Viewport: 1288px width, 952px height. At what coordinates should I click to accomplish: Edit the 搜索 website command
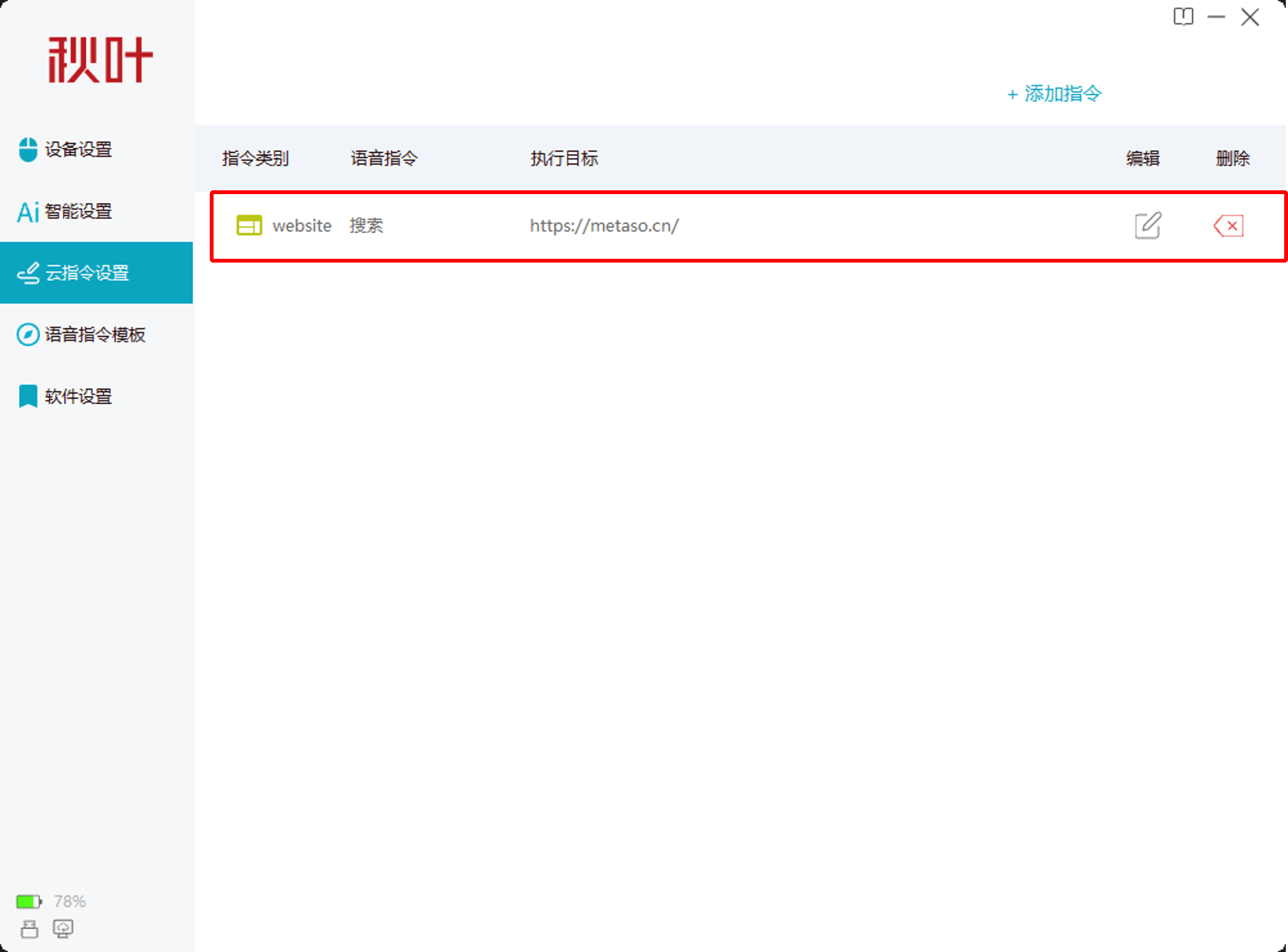tap(1147, 225)
